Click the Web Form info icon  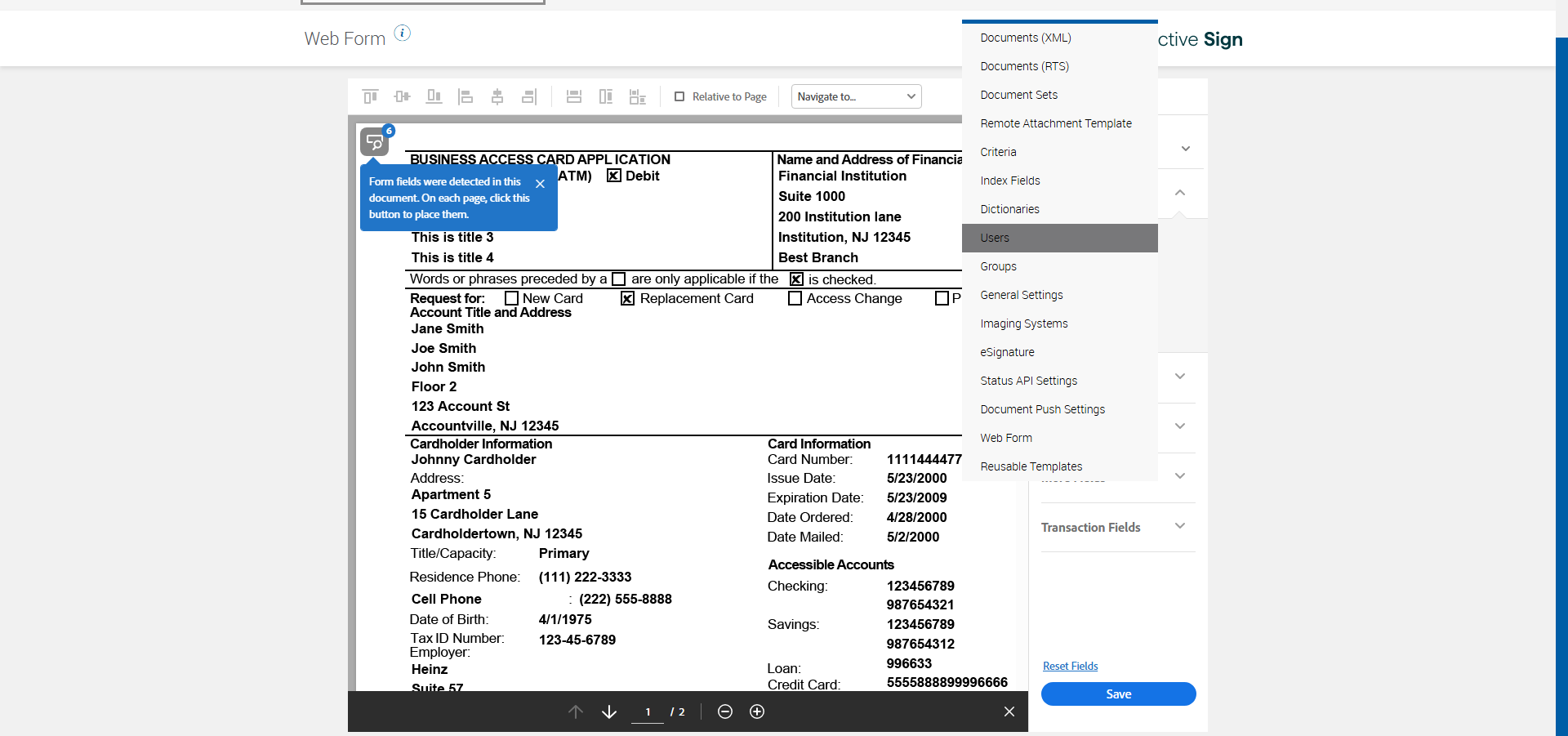pyautogui.click(x=403, y=33)
